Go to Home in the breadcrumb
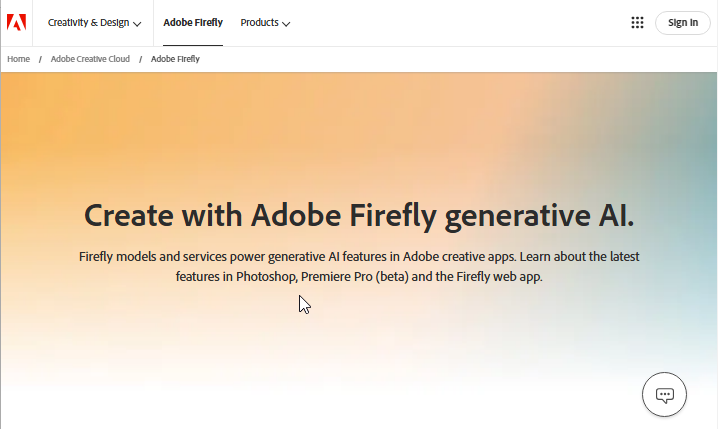 pyautogui.click(x=18, y=59)
